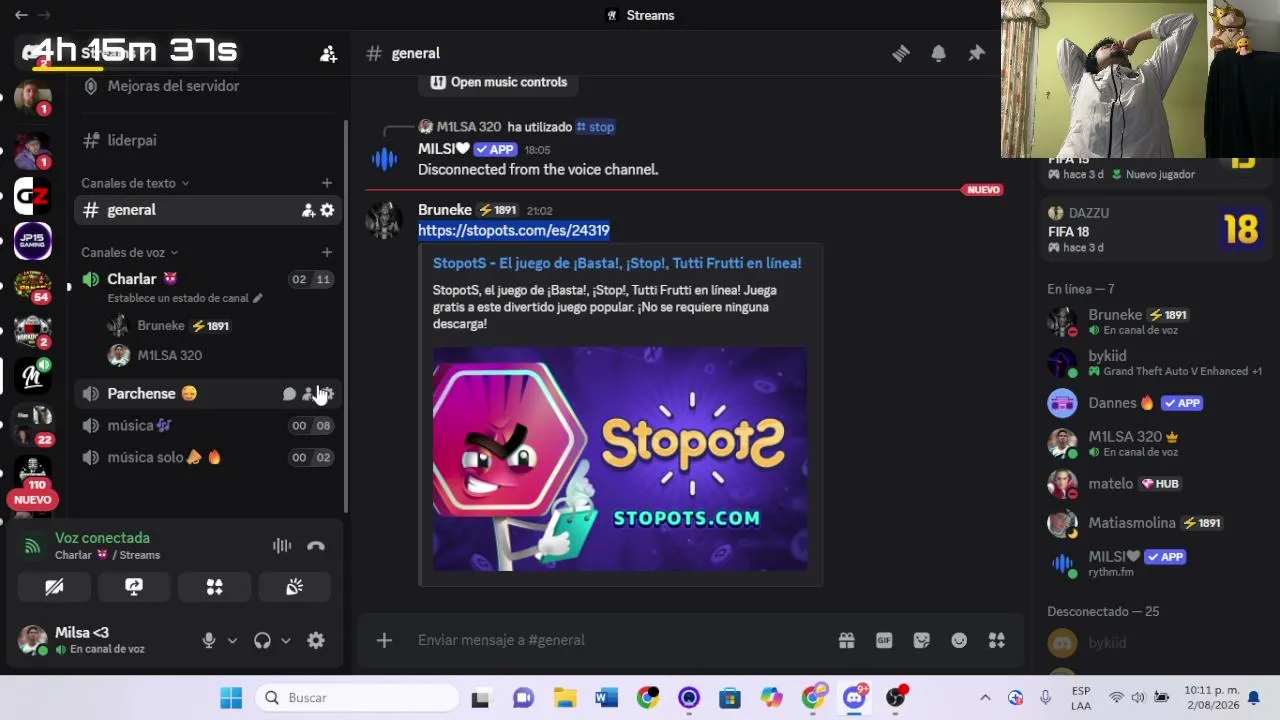The height and width of the screenshot is (720, 1280).
Task: Open notification settings bell in header
Action: pyautogui.click(x=938, y=53)
